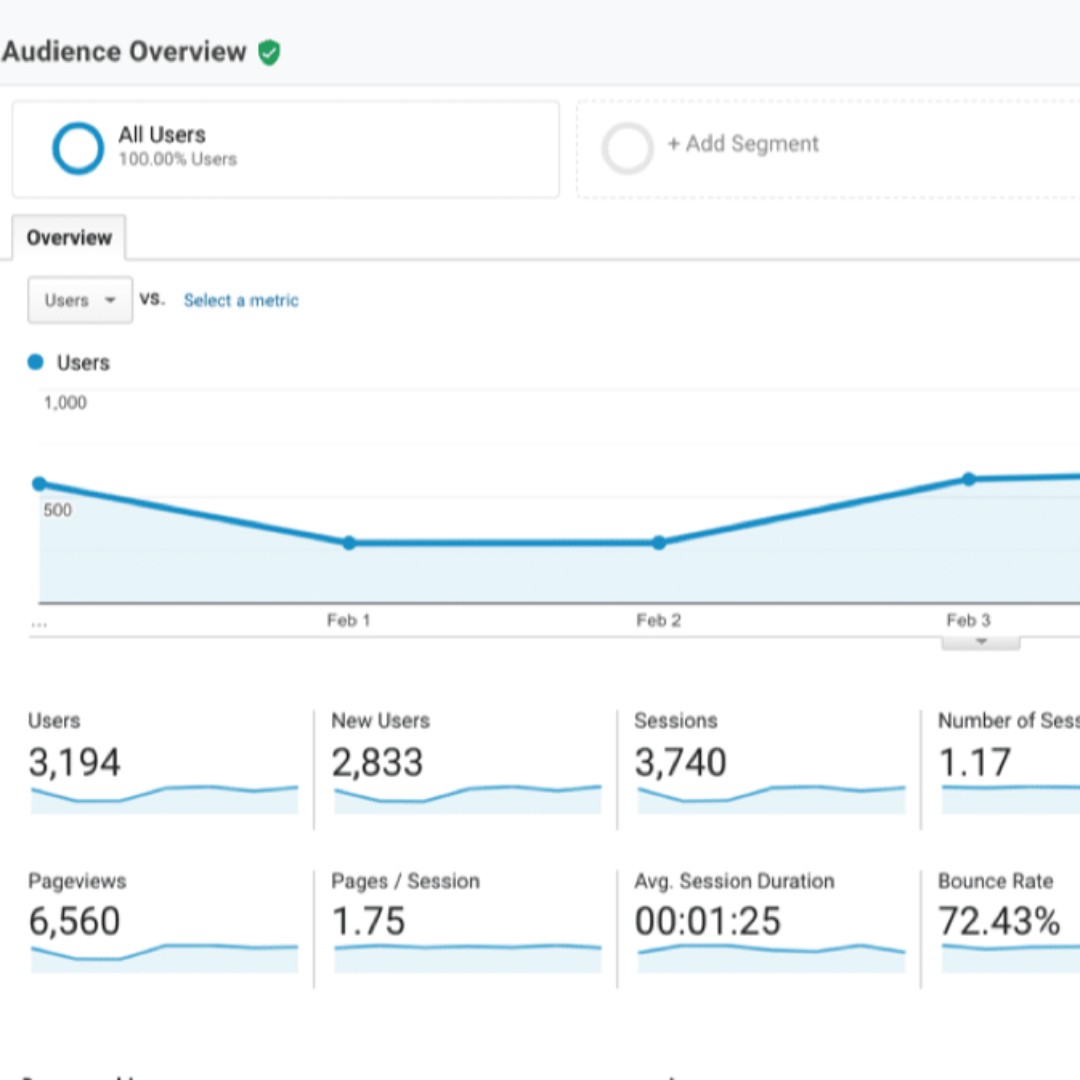This screenshot has height=1080, width=1080.
Task: Click the empty Add Segment circle icon
Action: tap(627, 148)
